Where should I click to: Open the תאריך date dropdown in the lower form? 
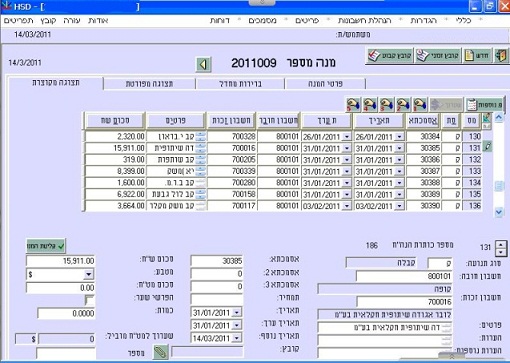point(237,312)
